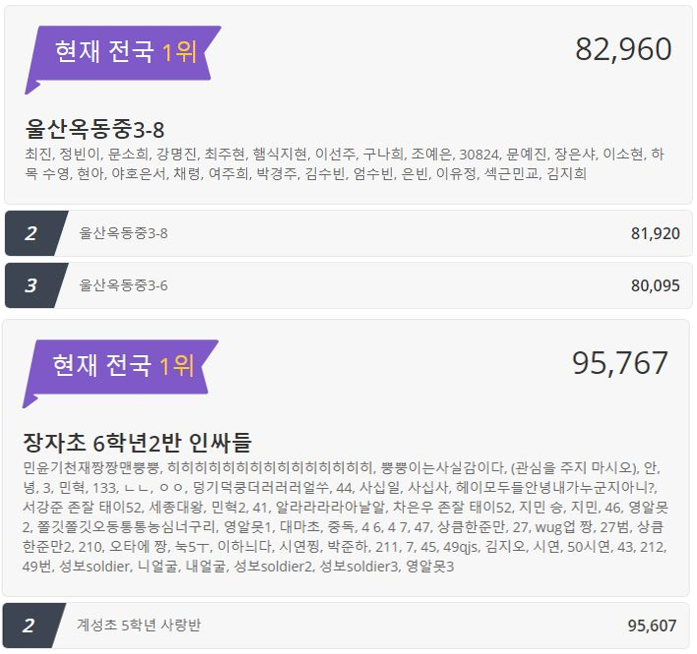The height and width of the screenshot is (654, 697).
Task: Select the third-place 울산옥동중3-6 row label
Action: pos(124,285)
